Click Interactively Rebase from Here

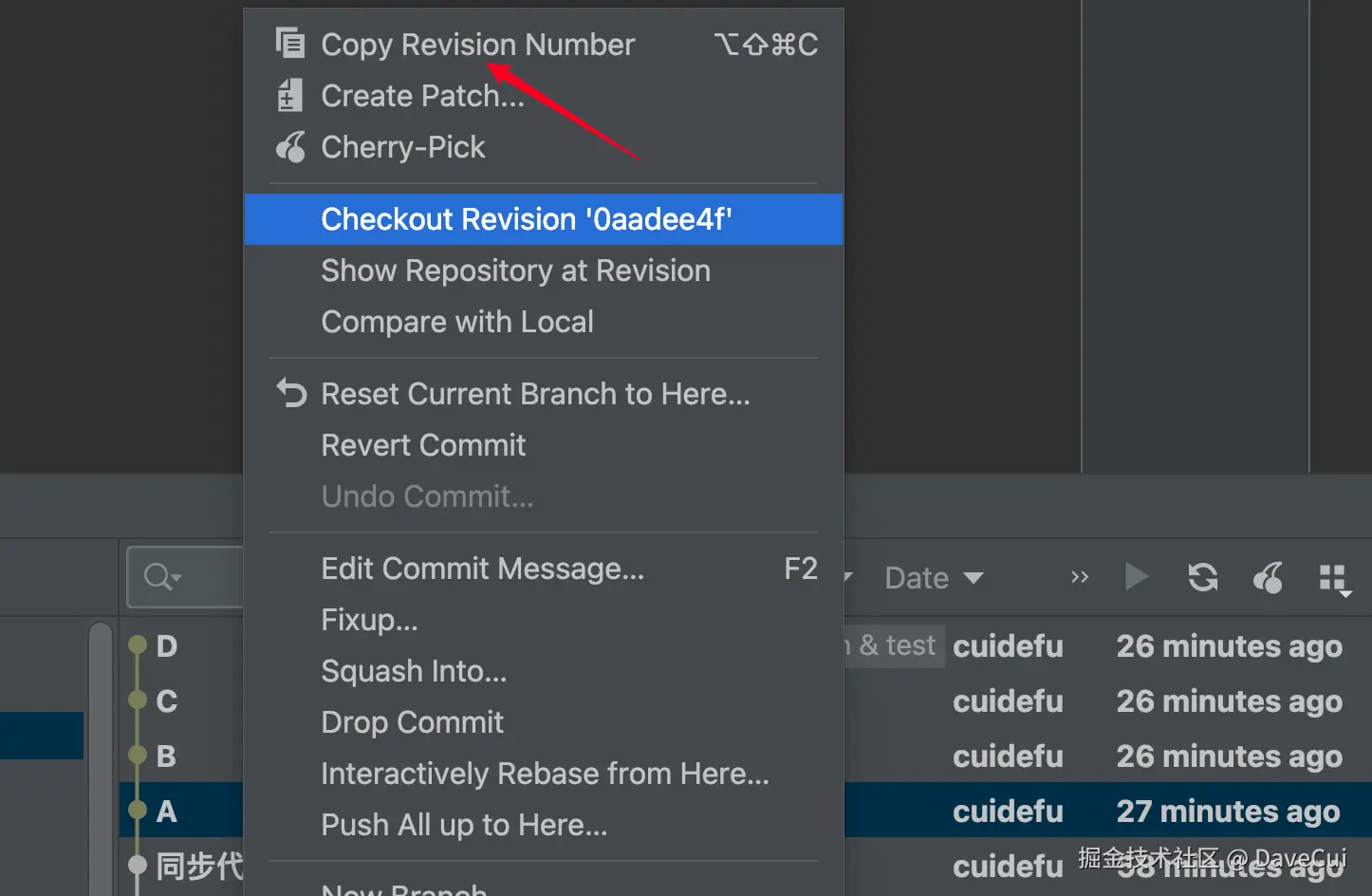click(x=545, y=774)
